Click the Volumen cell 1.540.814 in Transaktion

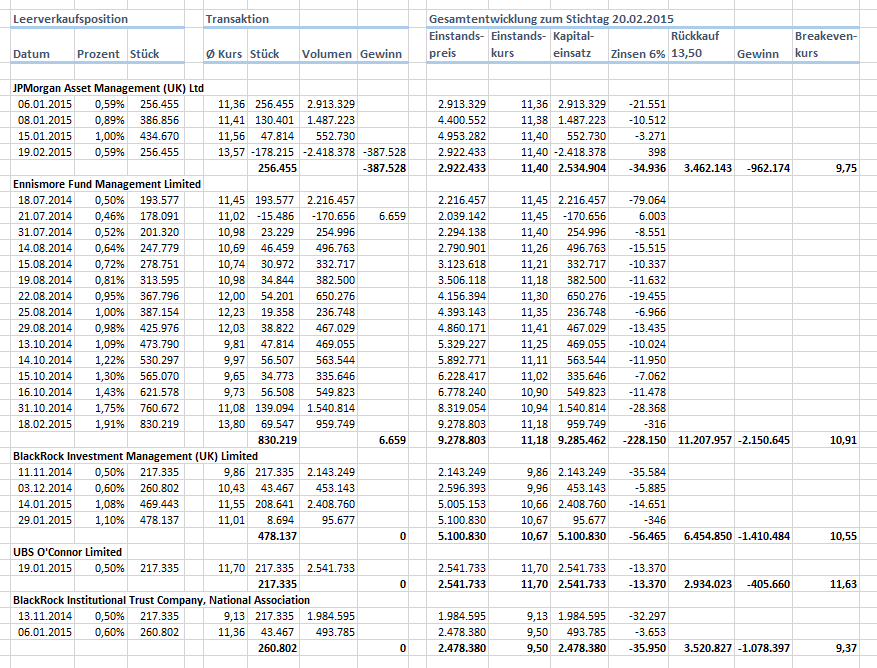pos(331,408)
